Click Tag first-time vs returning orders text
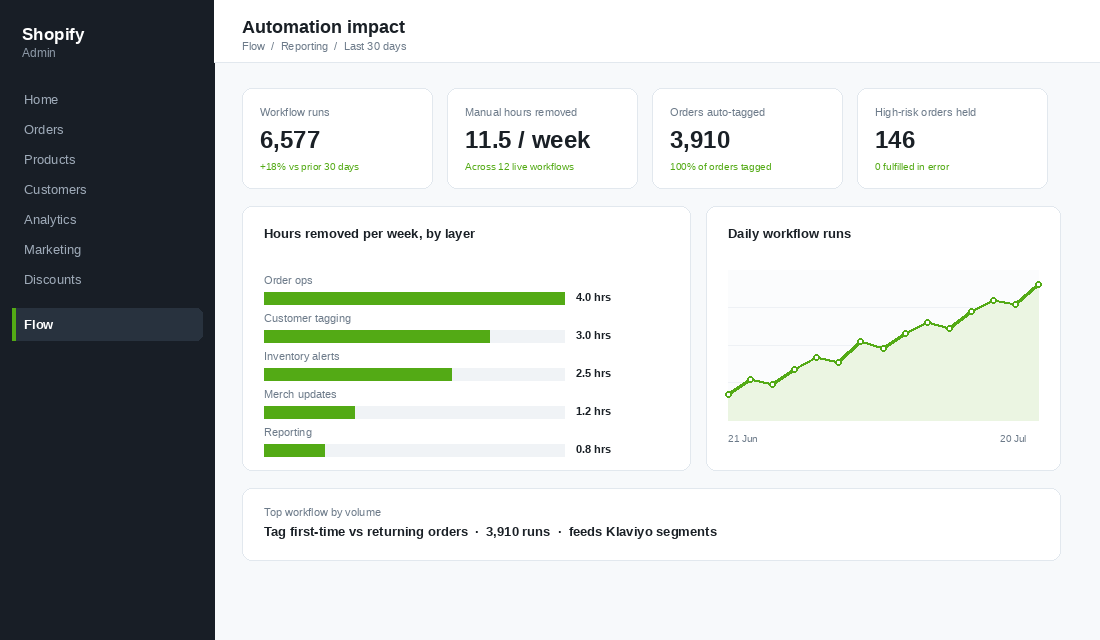The width and height of the screenshot is (1100, 640). tap(365, 532)
